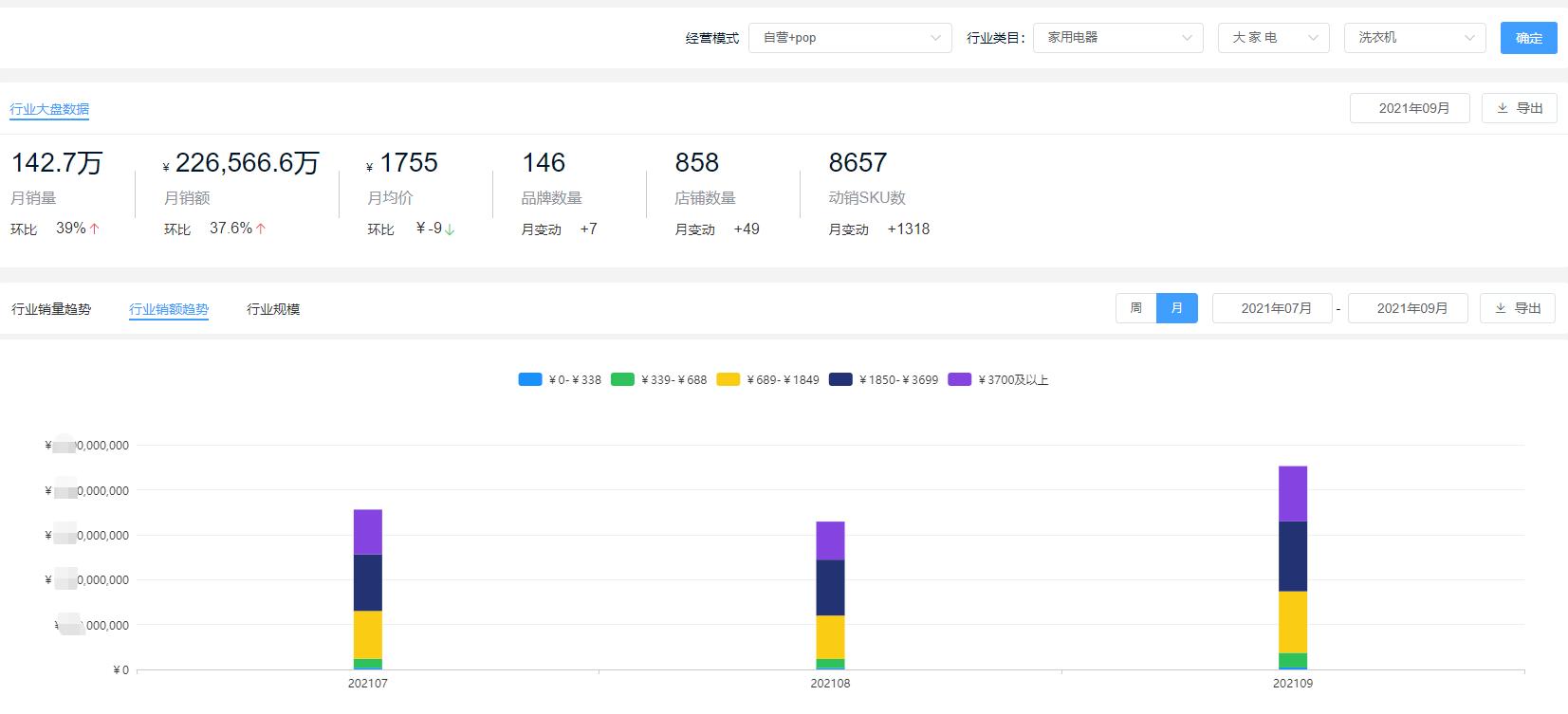Click the 858 store count value

click(697, 163)
